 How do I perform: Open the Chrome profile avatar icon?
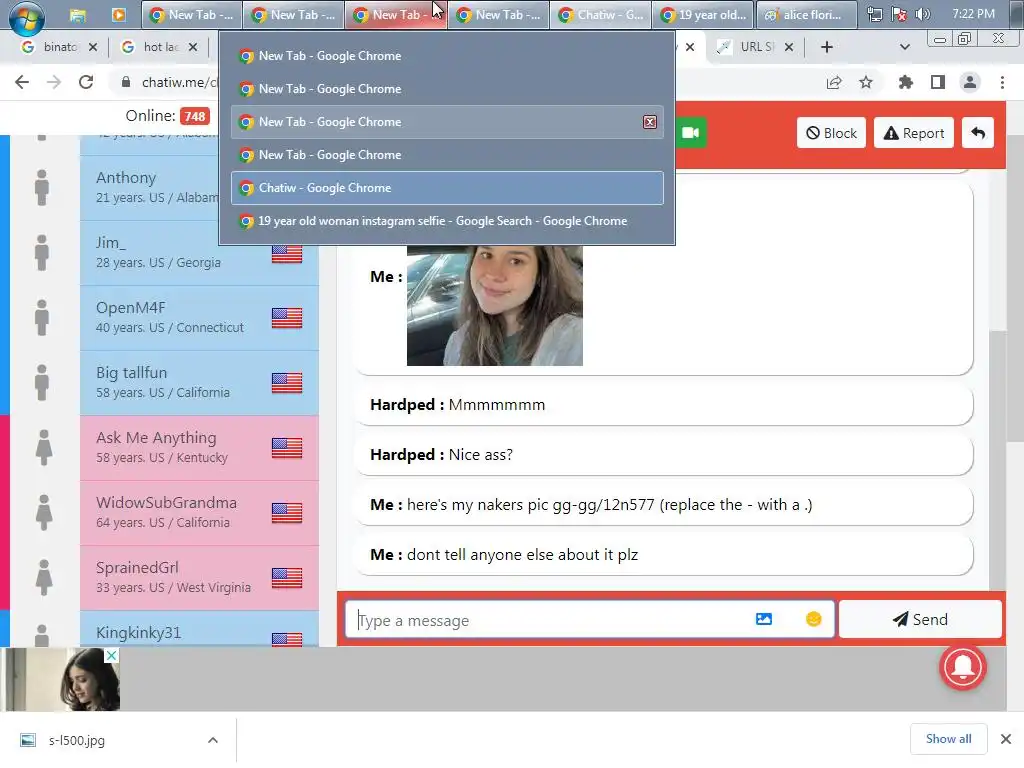pyautogui.click(x=970, y=82)
